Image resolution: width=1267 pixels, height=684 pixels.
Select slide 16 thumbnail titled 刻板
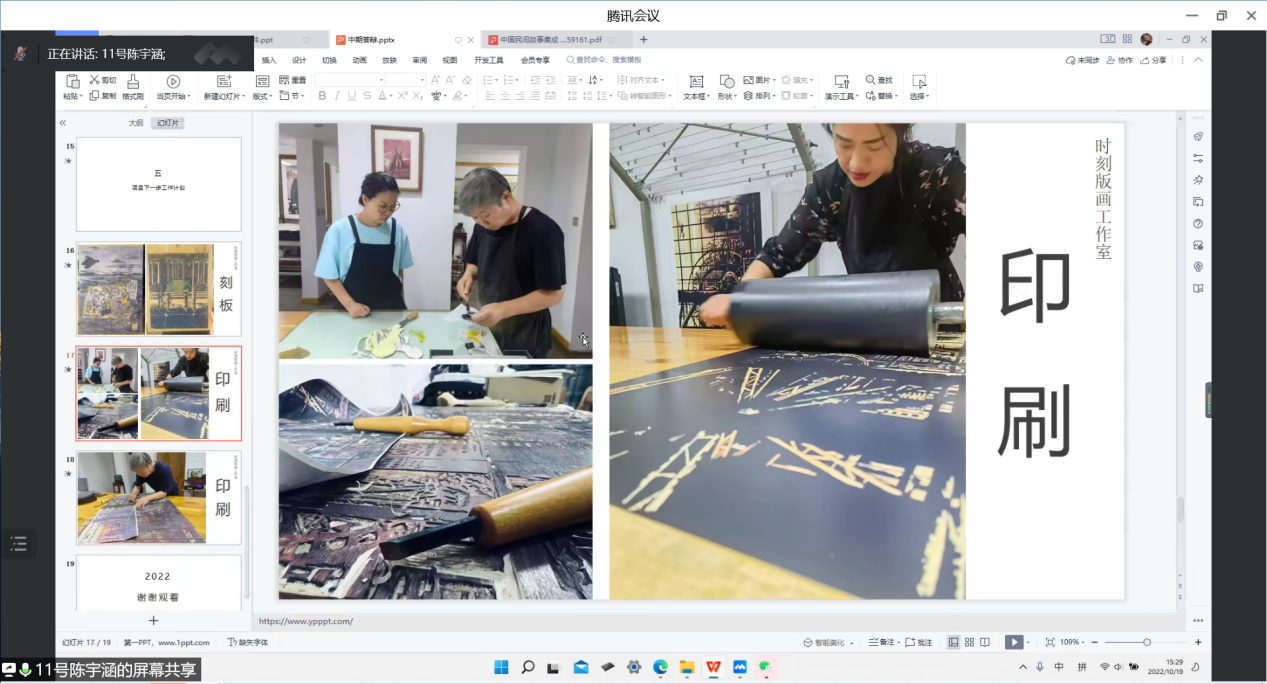point(158,289)
